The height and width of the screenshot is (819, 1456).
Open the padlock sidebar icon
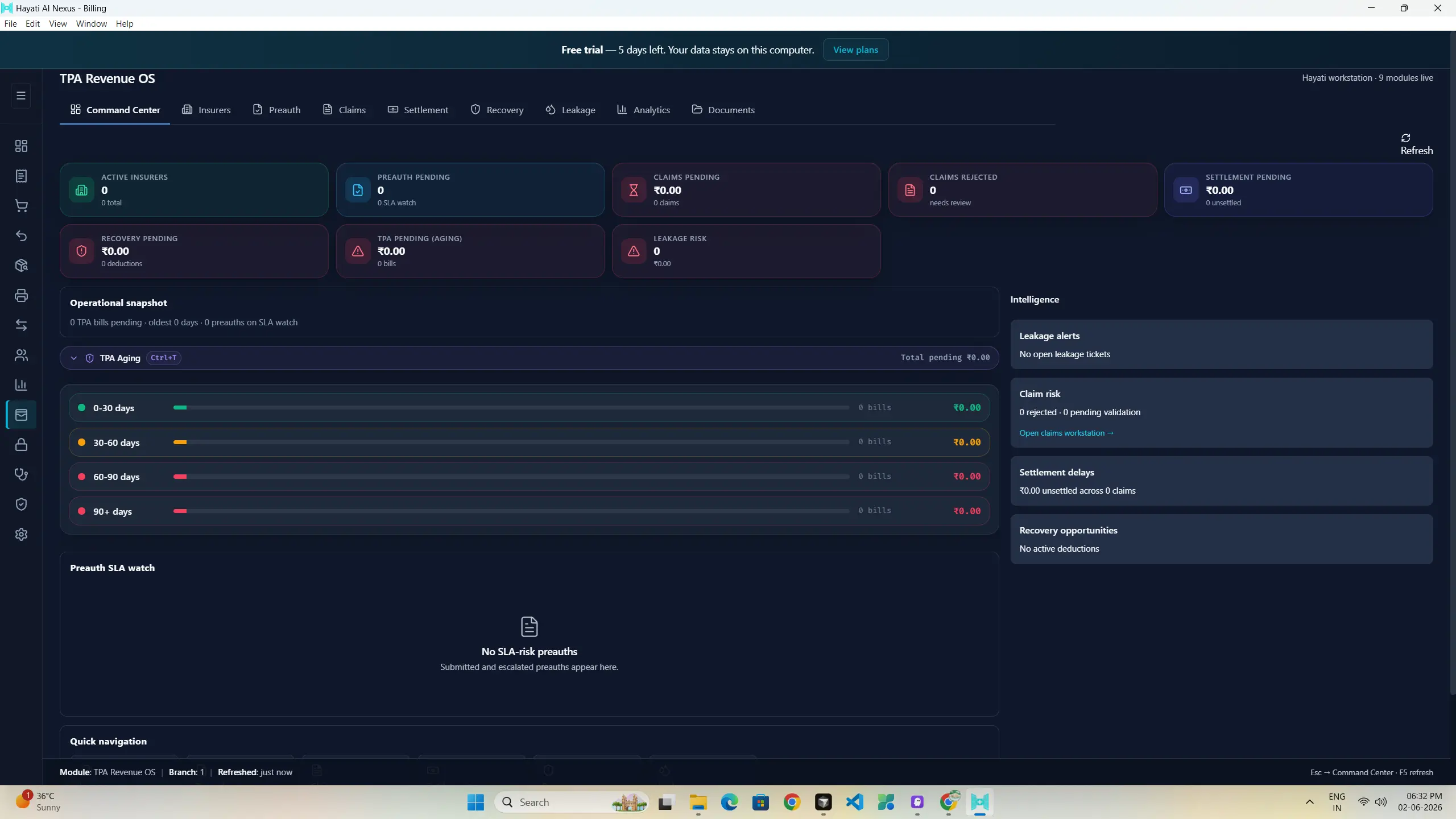pyautogui.click(x=21, y=445)
